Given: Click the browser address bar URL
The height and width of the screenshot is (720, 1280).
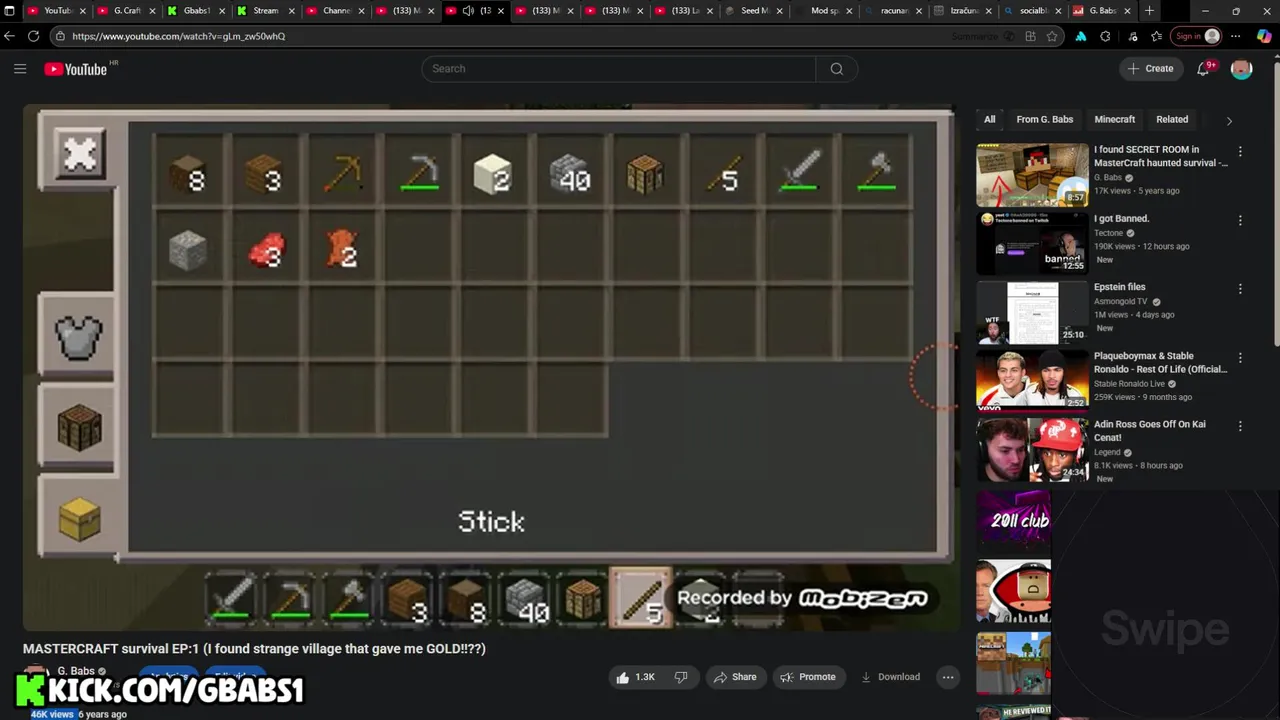Looking at the screenshot, I should click(x=179, y=36).
